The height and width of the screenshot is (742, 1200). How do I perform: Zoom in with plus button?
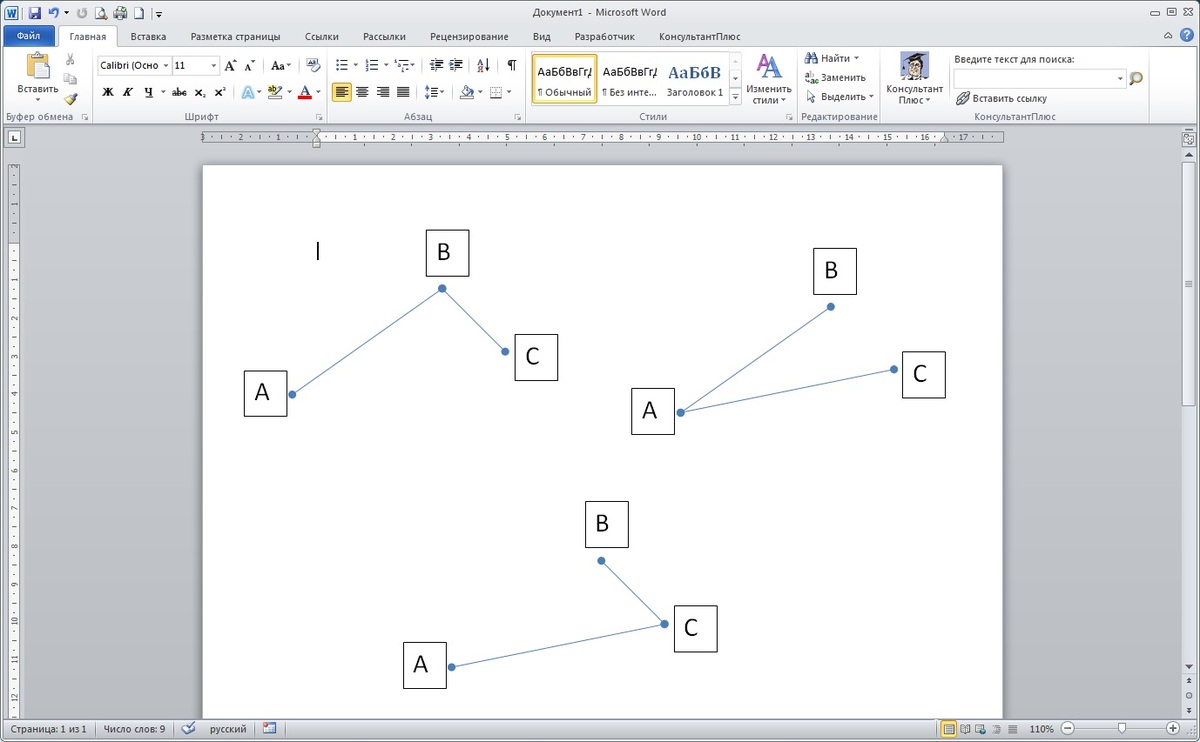(1172, 729)
